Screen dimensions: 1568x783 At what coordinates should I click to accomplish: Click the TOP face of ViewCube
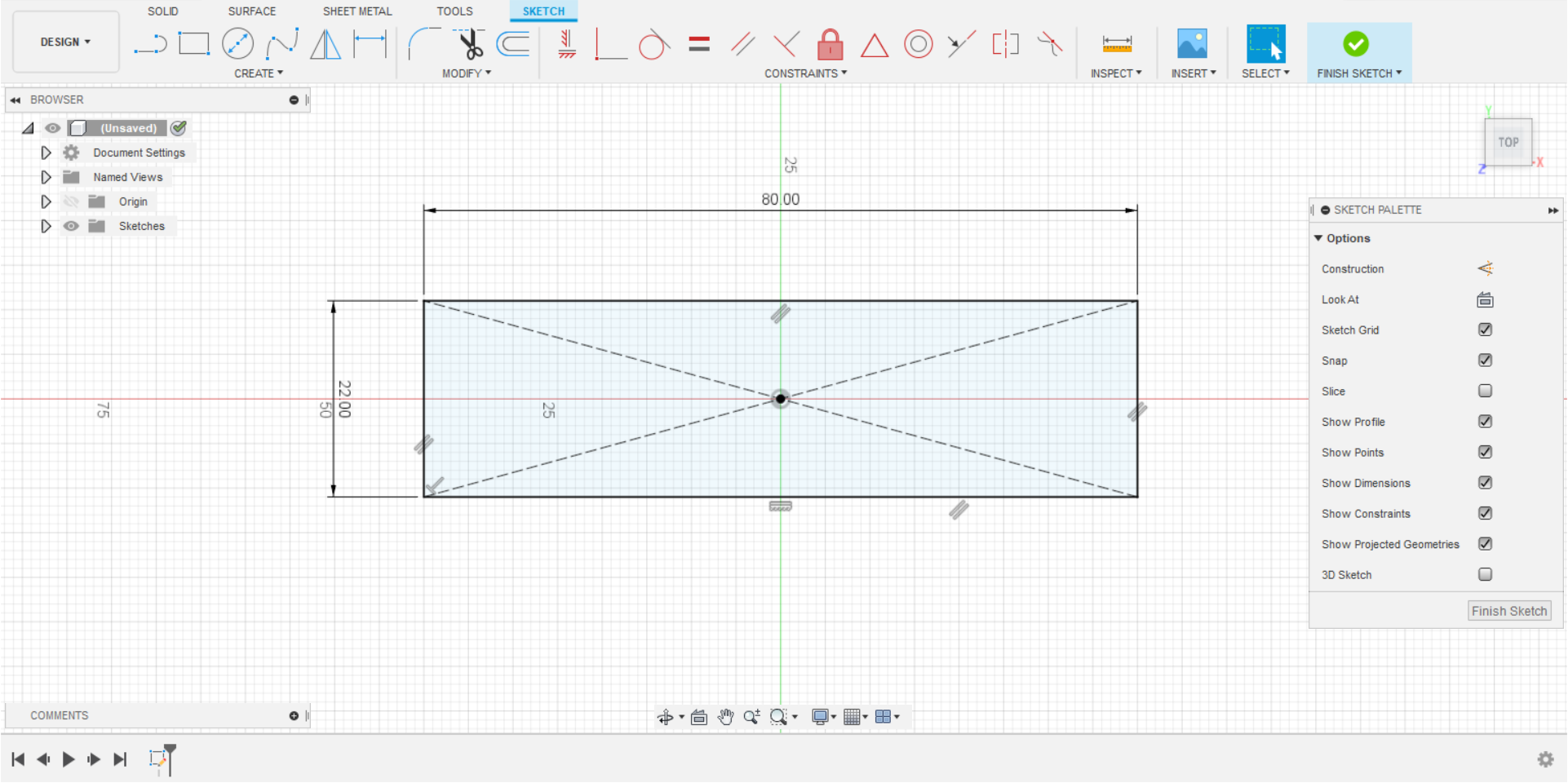click(x=1508, y=142)
